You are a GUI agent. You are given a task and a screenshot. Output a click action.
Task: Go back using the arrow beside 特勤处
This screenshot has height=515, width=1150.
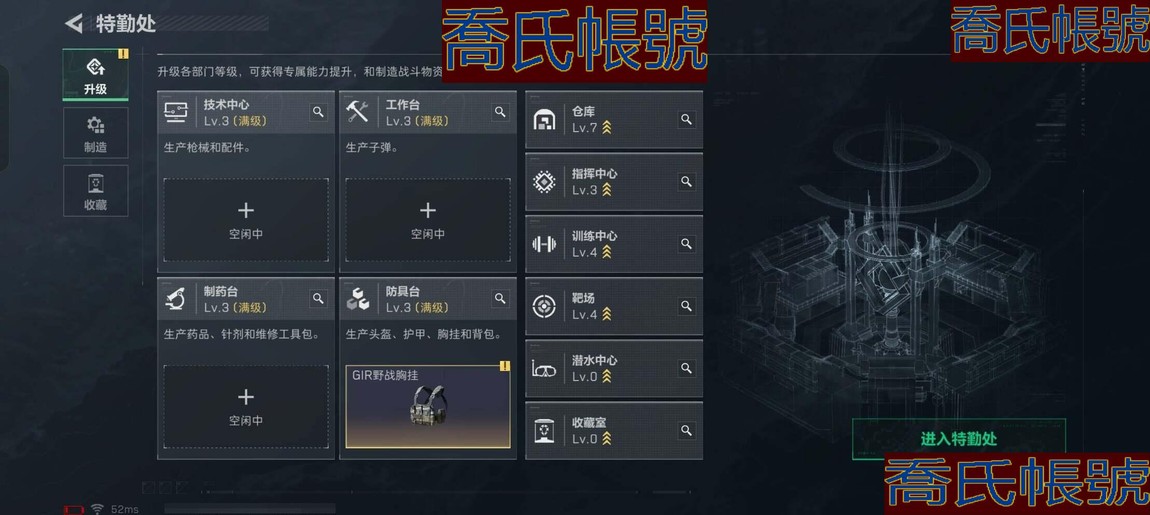click(73, 23)
